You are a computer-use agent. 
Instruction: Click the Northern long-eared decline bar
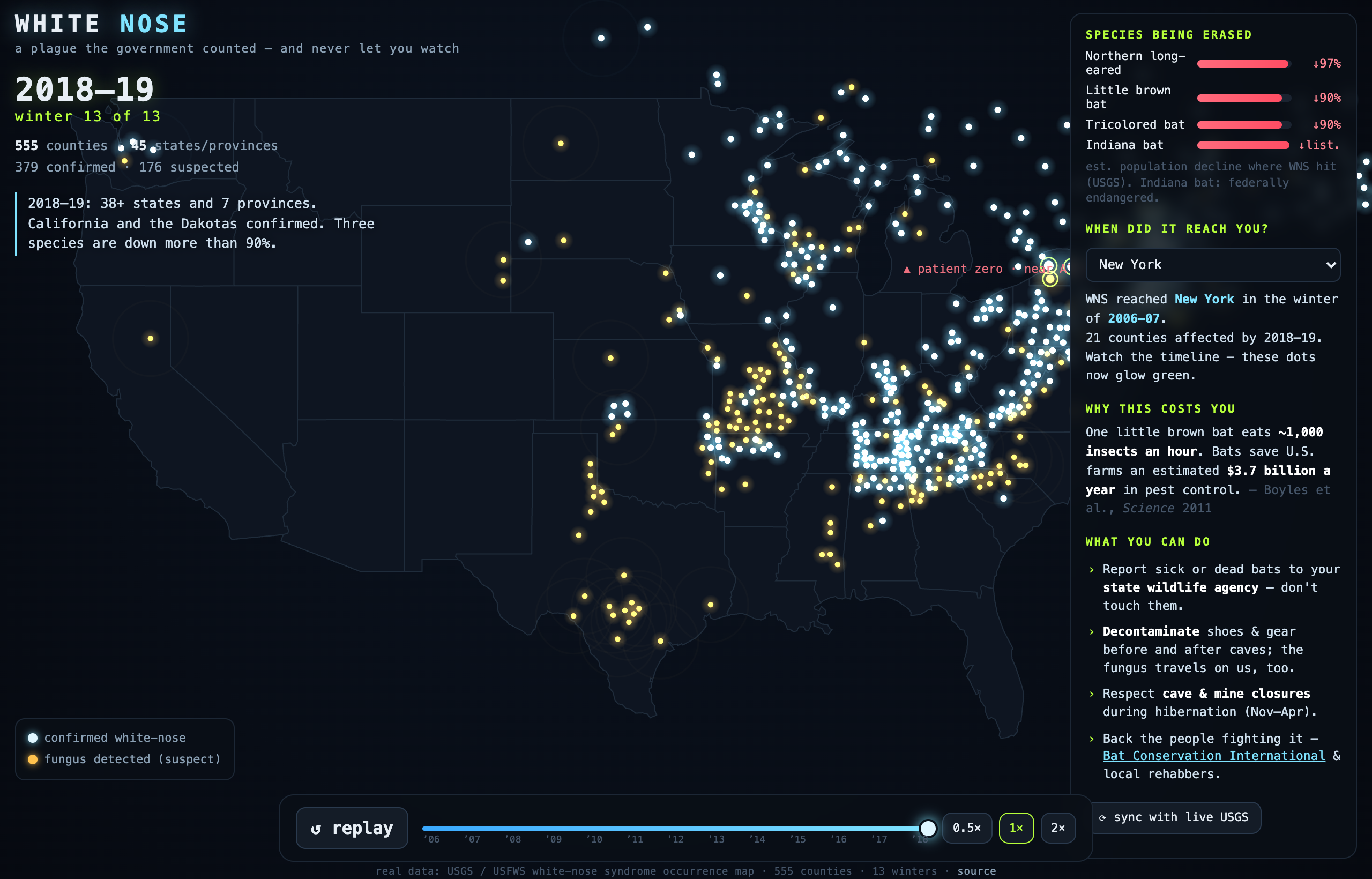(1243, 63)
